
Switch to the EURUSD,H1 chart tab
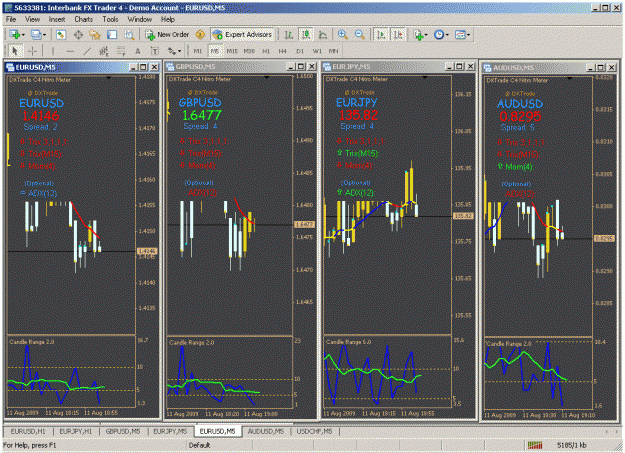pyautogui.click(x=28, y=431)
